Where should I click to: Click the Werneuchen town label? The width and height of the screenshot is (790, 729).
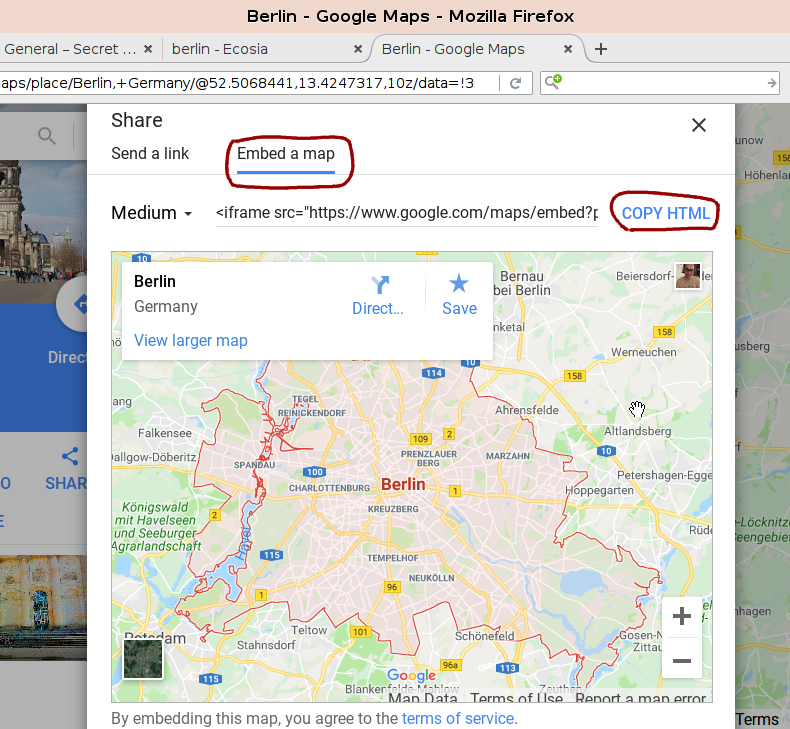tap(643, 352)
